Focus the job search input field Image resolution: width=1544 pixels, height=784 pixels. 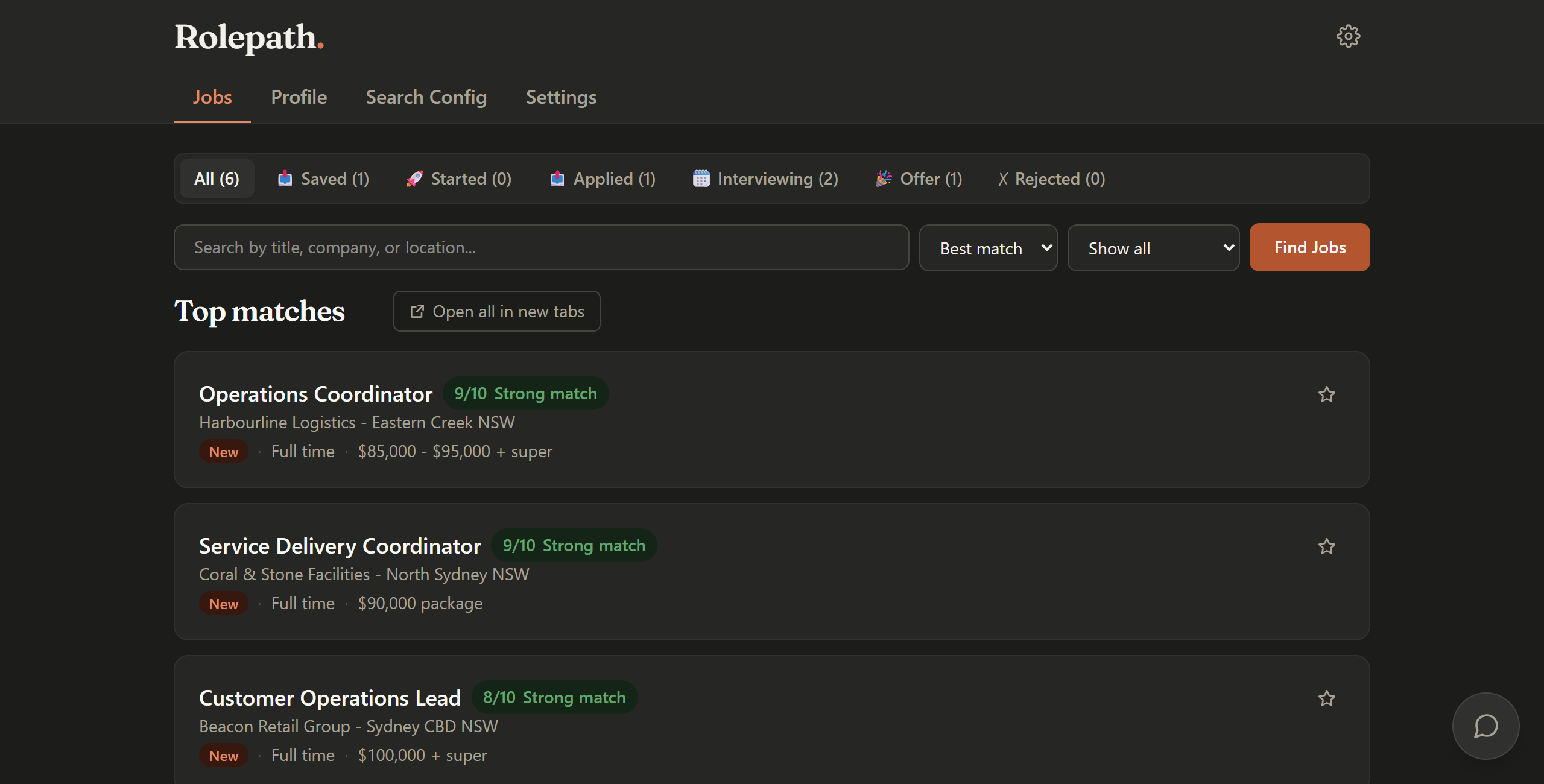click(x=541, y=247)
